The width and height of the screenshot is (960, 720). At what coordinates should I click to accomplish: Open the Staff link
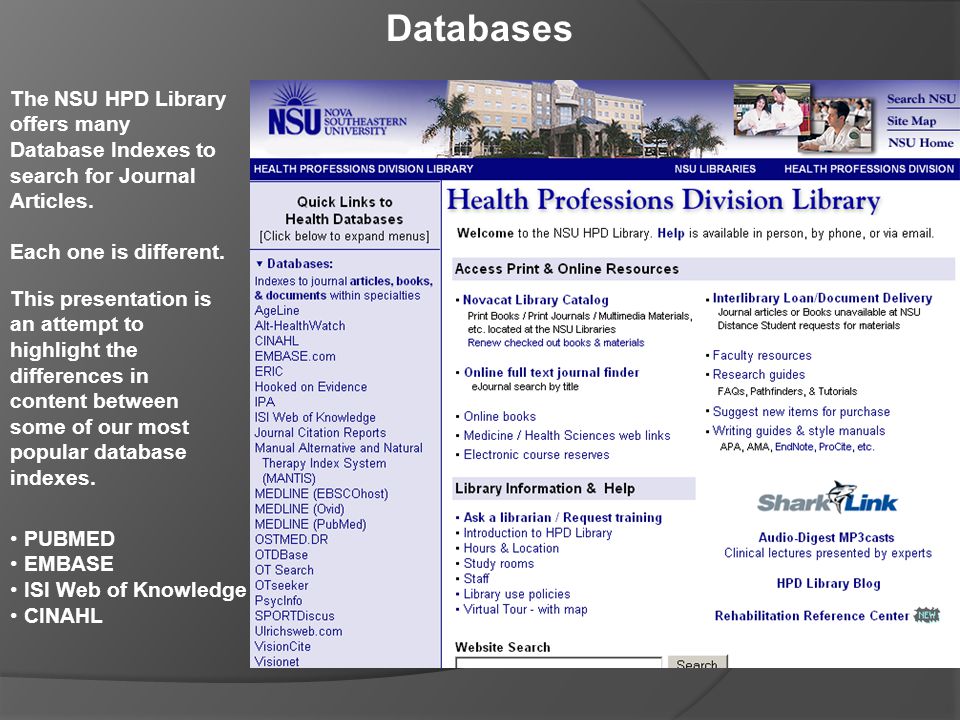(476, 579)
